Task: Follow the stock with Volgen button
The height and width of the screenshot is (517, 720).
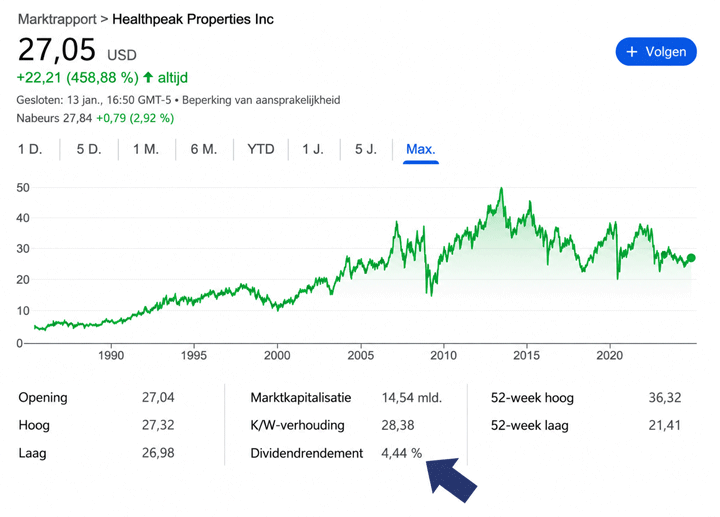Action: 656,51
